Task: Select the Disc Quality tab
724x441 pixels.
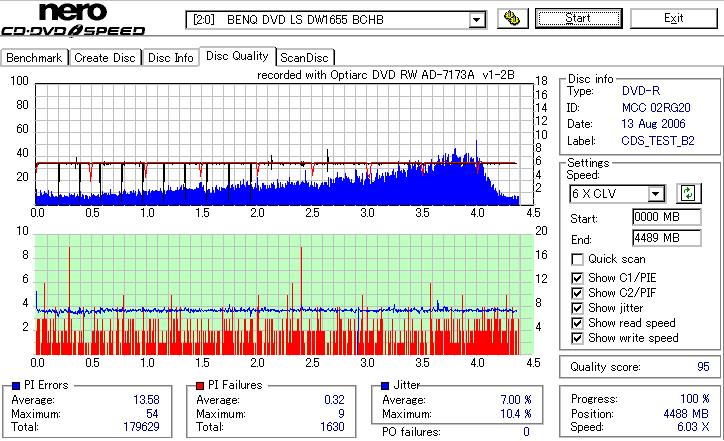Action: (x=237, y=56)
